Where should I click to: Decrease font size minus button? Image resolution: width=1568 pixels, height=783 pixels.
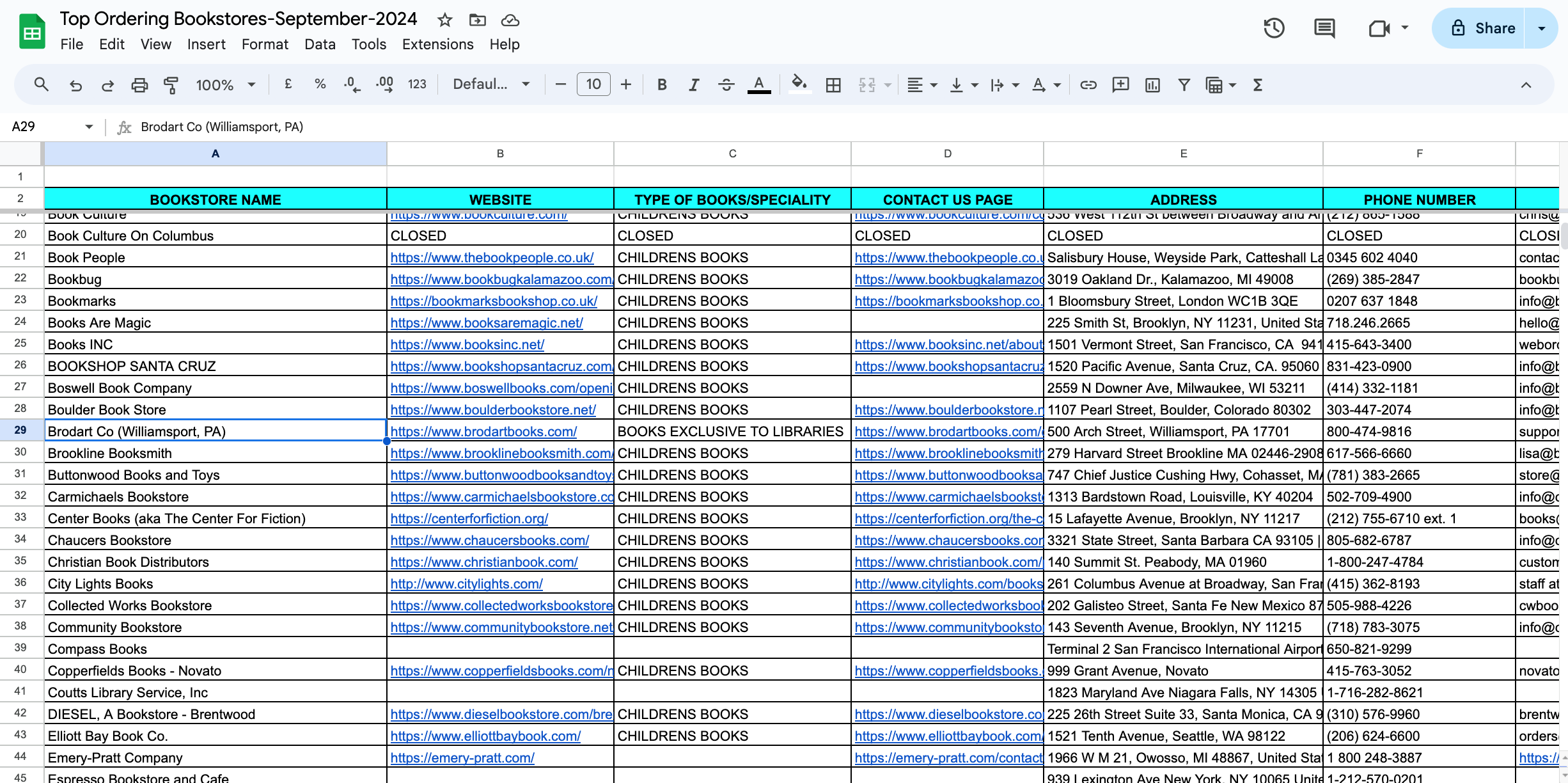point(561,84)
